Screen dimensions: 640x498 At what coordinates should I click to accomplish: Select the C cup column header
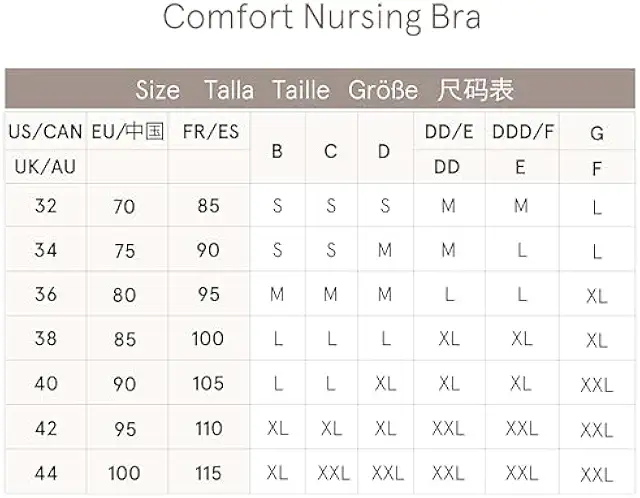[x=331, y=153]
